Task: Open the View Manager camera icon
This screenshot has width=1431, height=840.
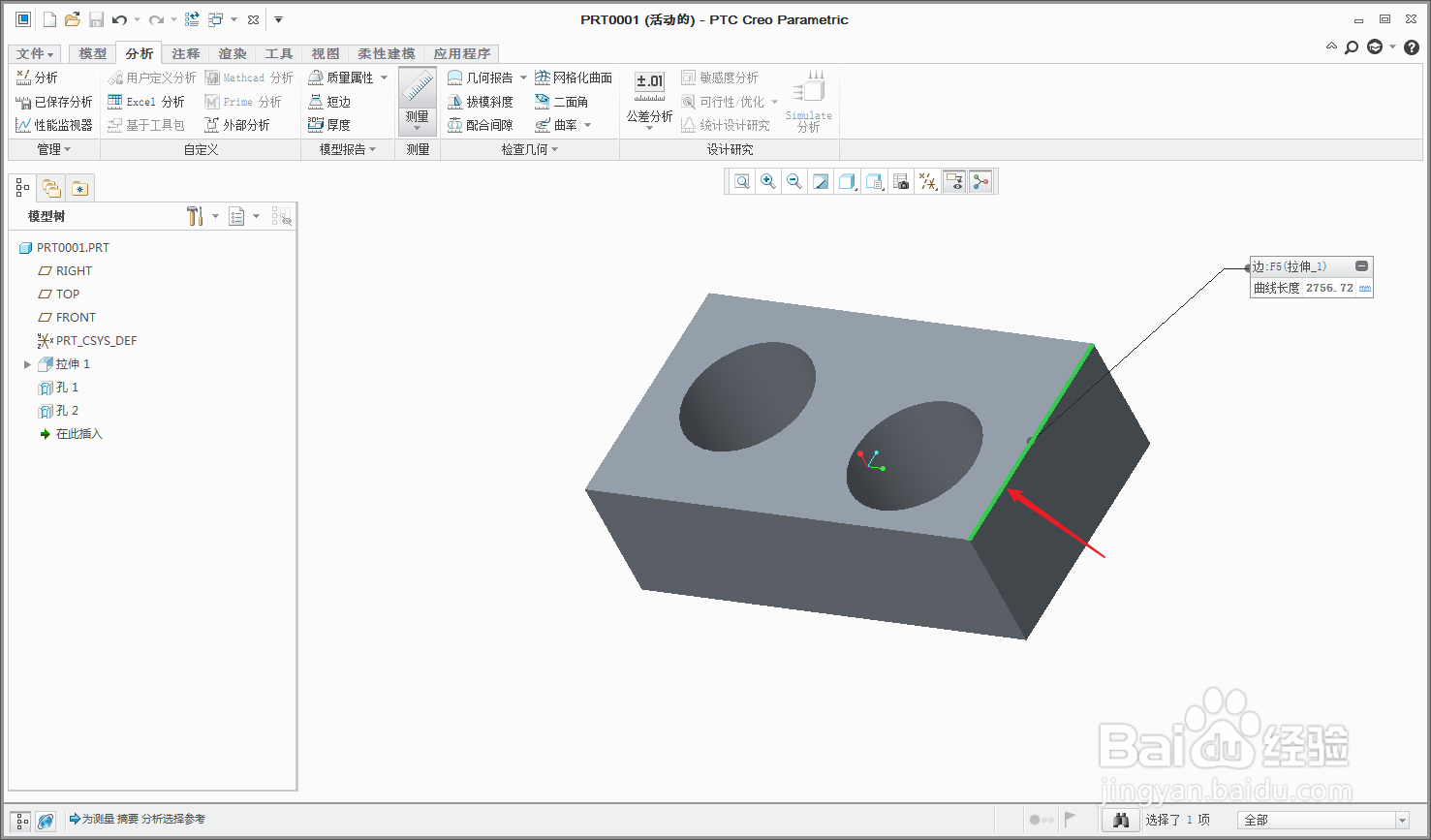Action: (x=901, y=181)
